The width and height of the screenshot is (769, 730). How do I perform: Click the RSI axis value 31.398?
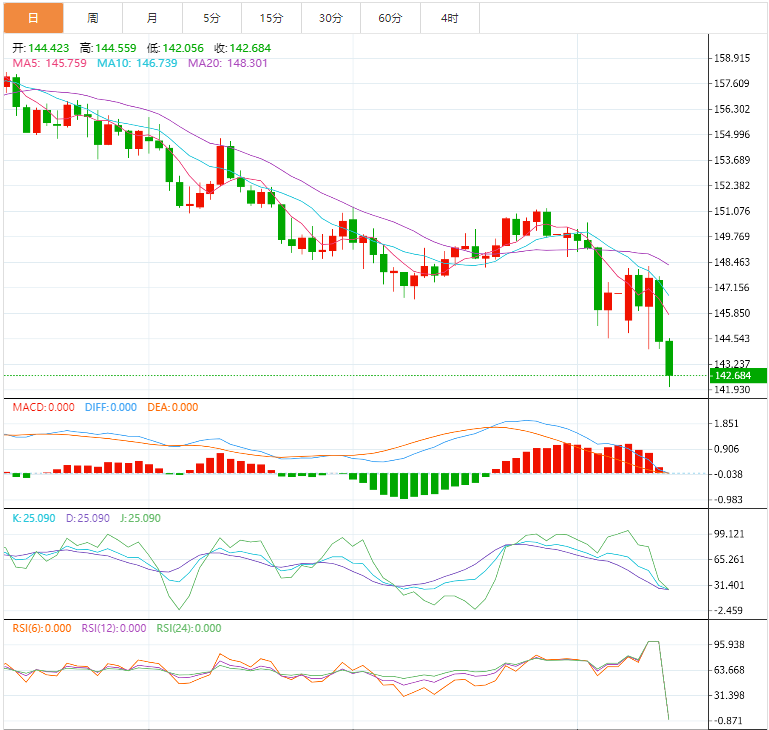coord(729,695)
